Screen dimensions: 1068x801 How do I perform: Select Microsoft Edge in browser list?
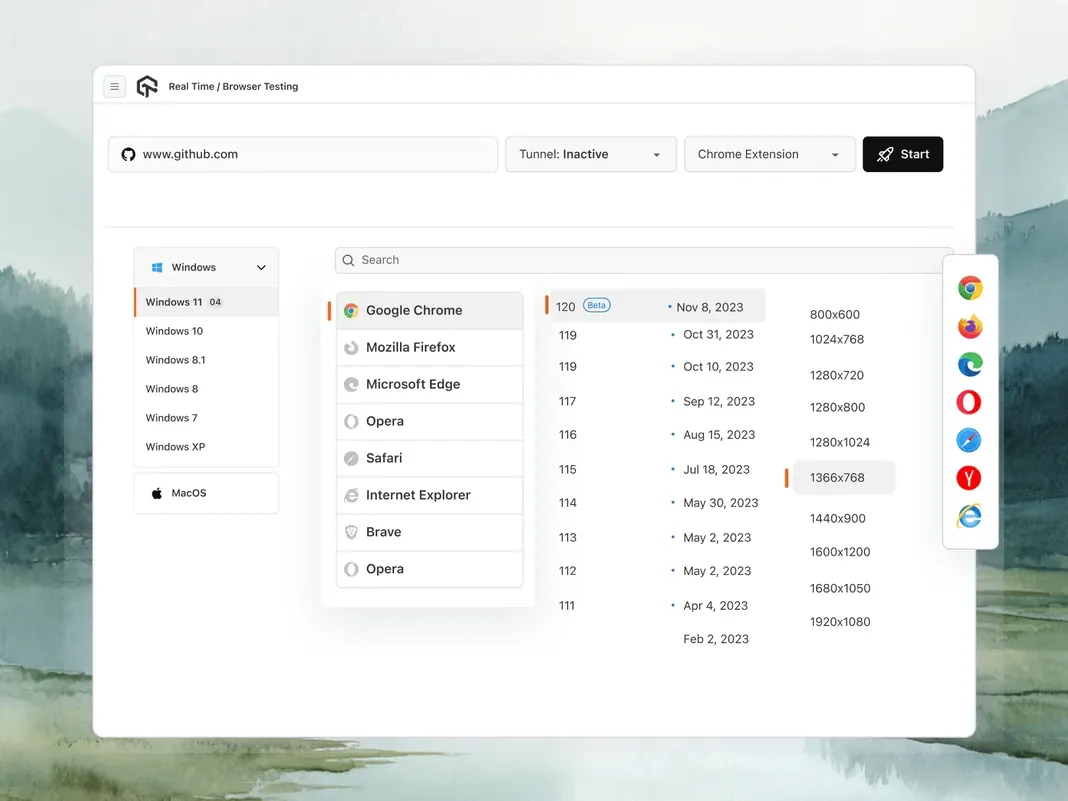[x=430, y=384]
